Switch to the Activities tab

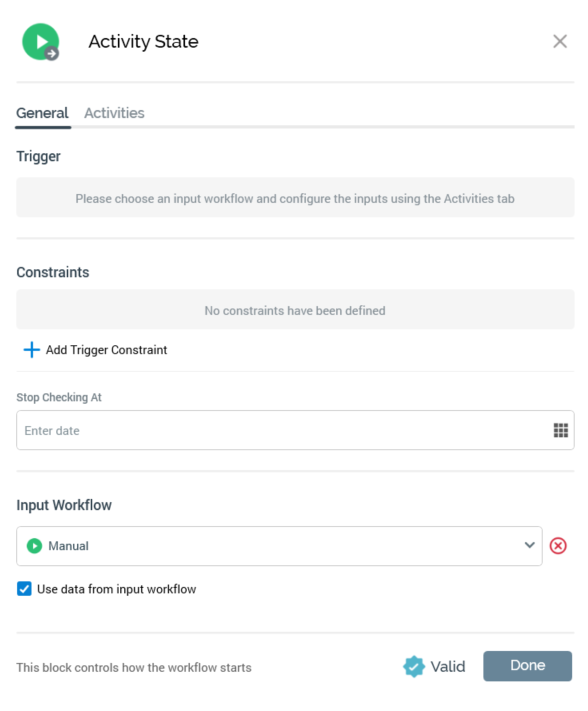[114, 113]
